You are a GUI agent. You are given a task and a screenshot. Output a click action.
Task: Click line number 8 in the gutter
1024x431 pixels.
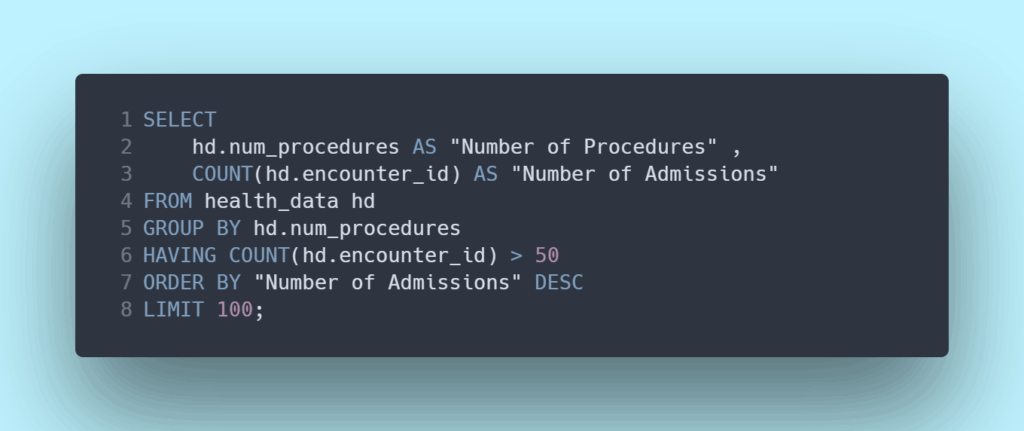point(126,309)
